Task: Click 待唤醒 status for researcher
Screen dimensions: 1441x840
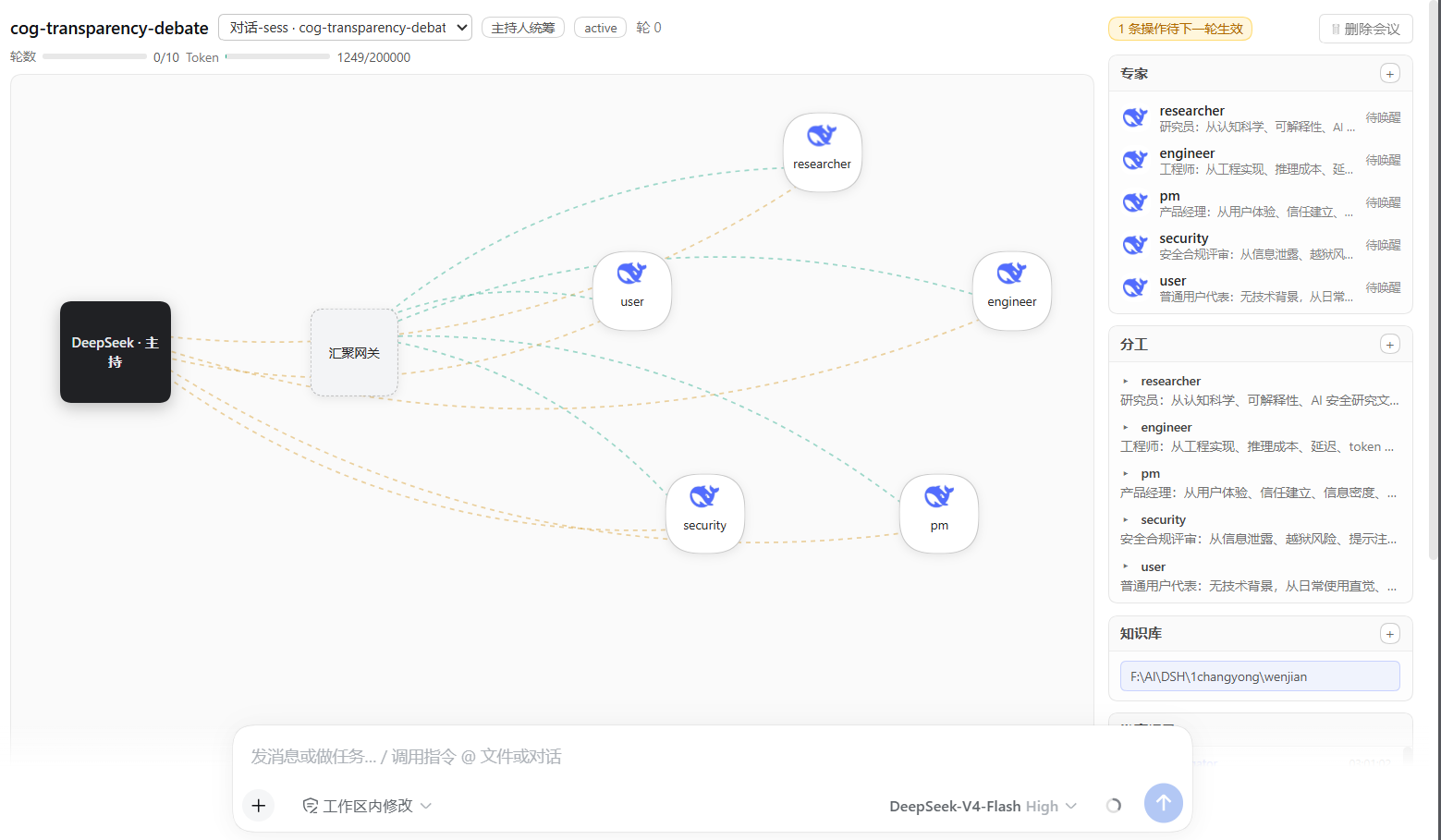Action: coord(1383,117)
